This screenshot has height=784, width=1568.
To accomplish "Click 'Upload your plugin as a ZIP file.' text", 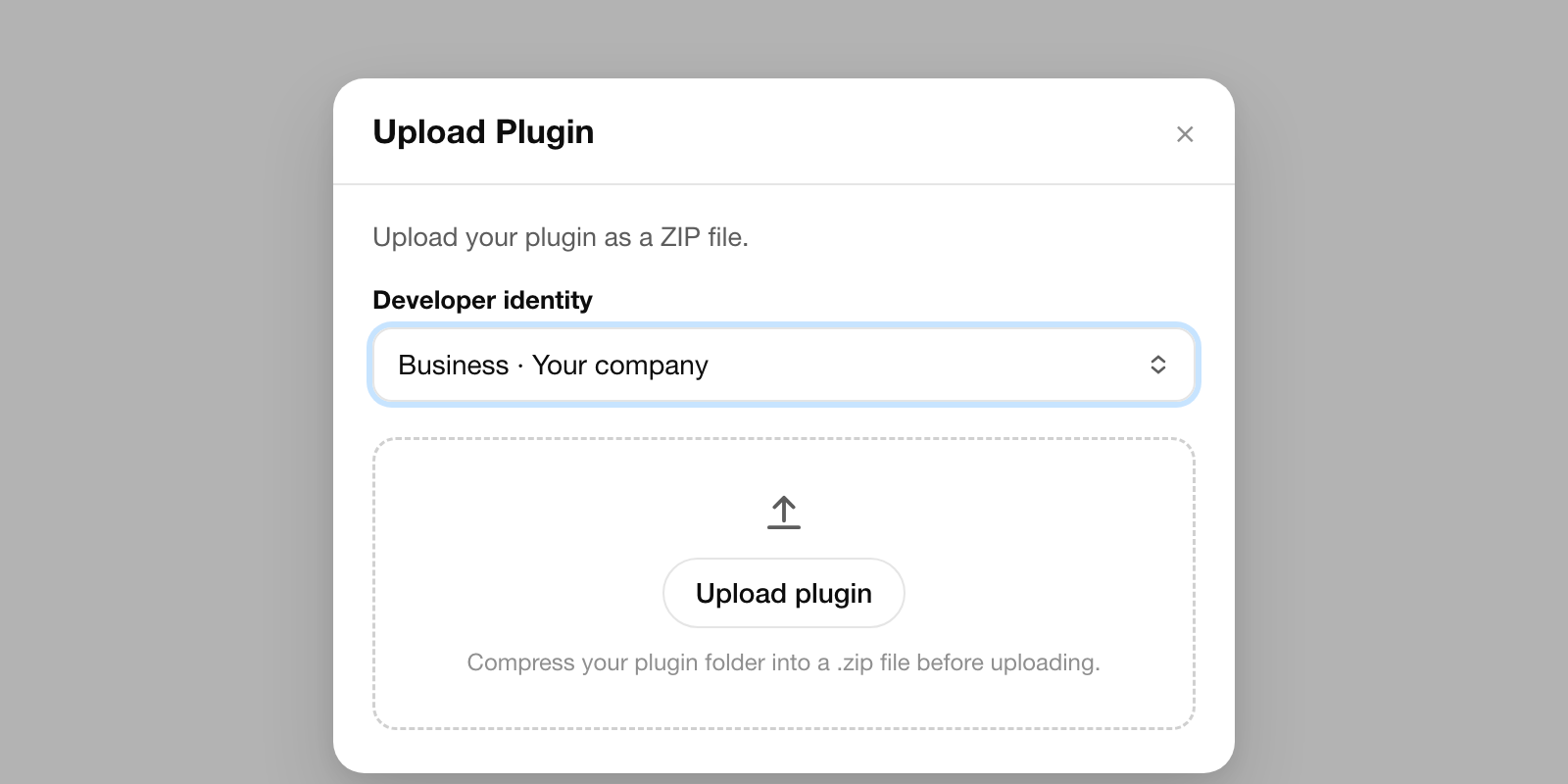I will coord(561,237).
